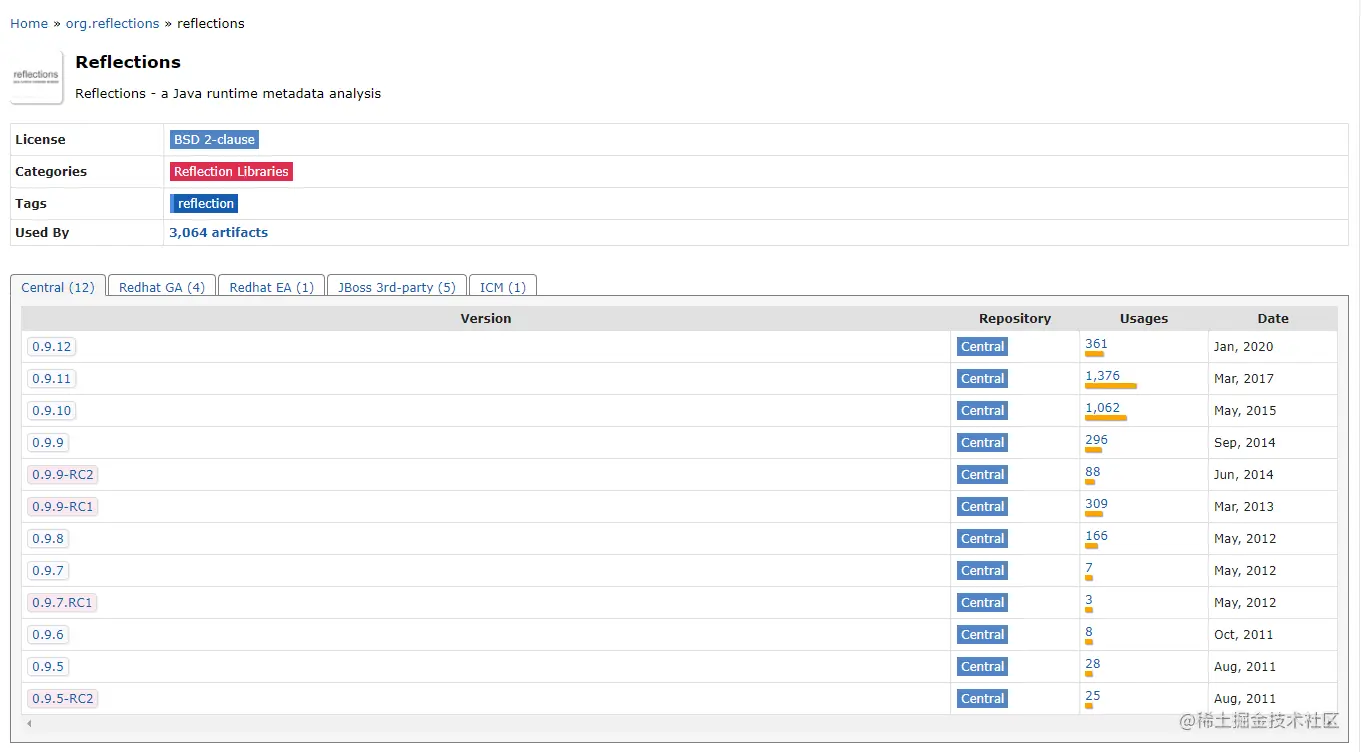Open version 0.9.9-RC1
This screenshot has height=752, width=1361.
(63, 507)
